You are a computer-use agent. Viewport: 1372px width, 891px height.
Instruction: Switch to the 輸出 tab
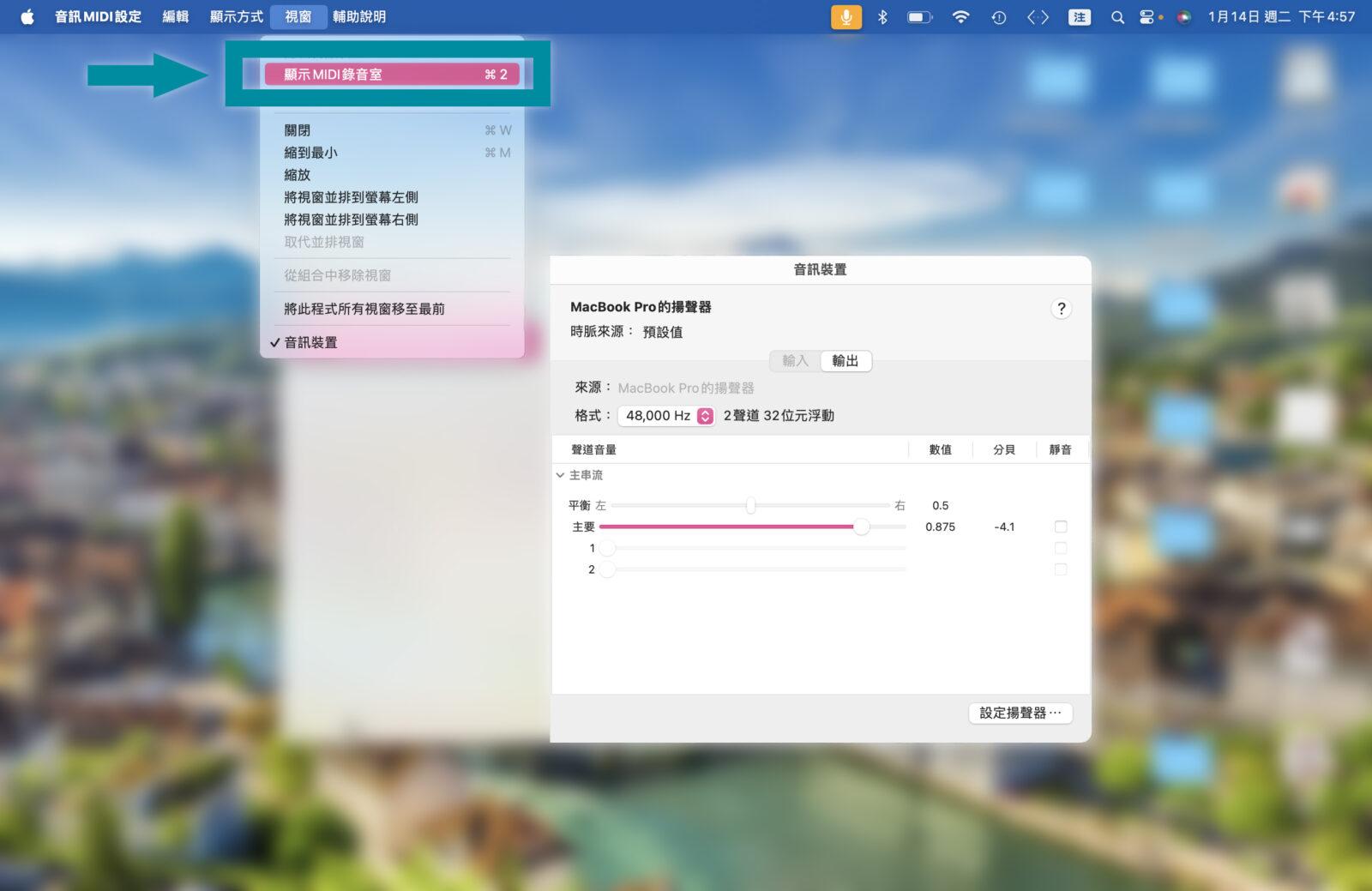point(845,361)
